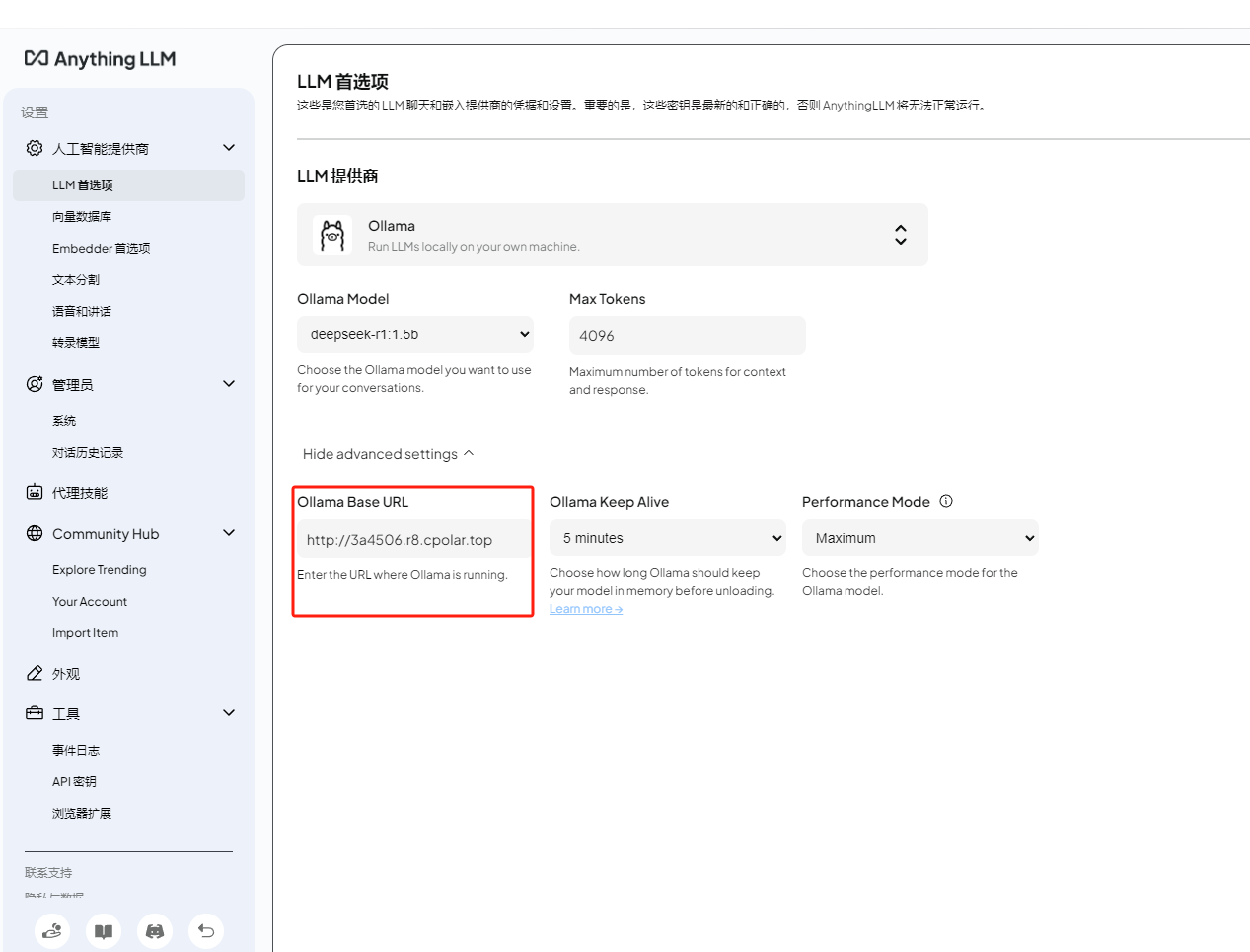
Task: Click the 设置 sidebar header
Action: tap(35, 112)
